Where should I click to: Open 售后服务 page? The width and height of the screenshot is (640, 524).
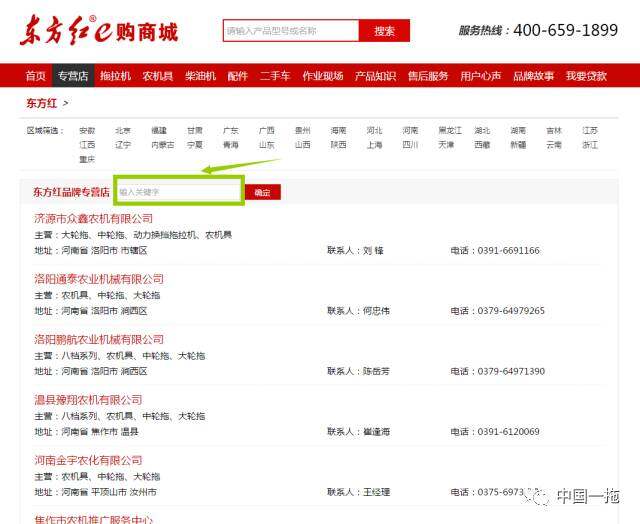pyautogui.click(x=428, y=76)
